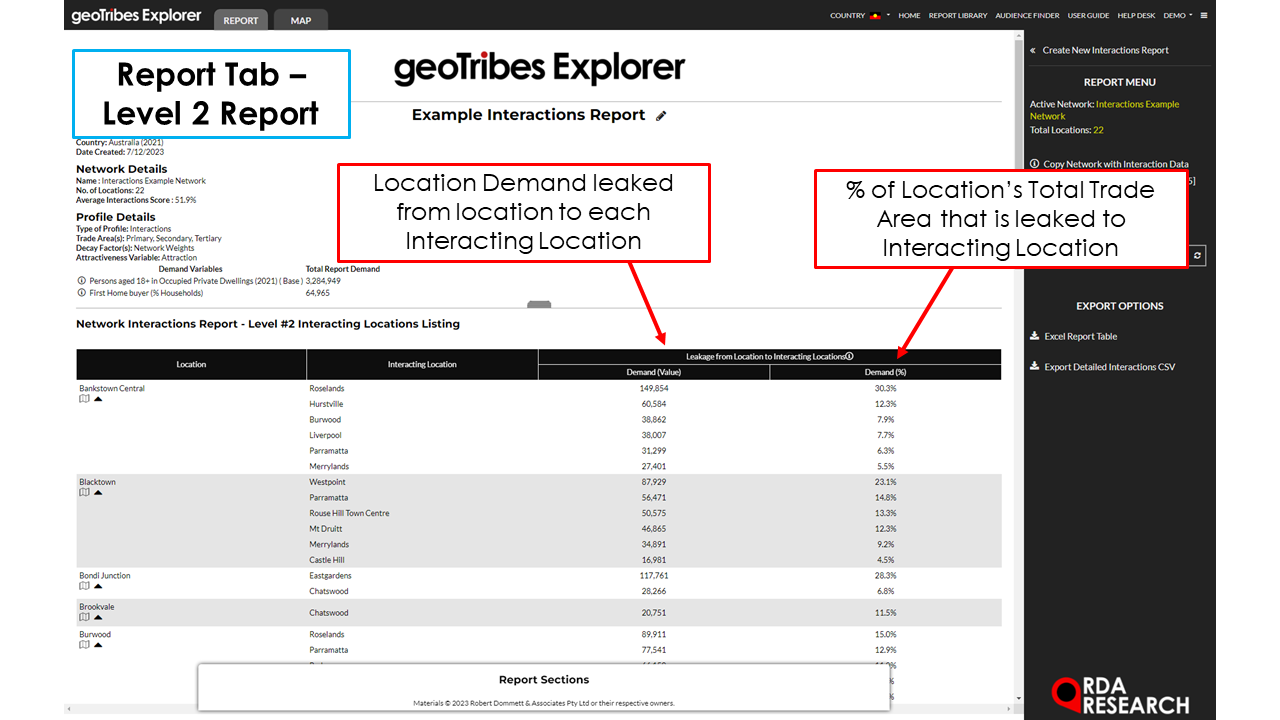Click the Eastgardens interacting location cell
The height and width of the screenshot is (720, 1280).
pyautogui.click(x=330, y=576)
